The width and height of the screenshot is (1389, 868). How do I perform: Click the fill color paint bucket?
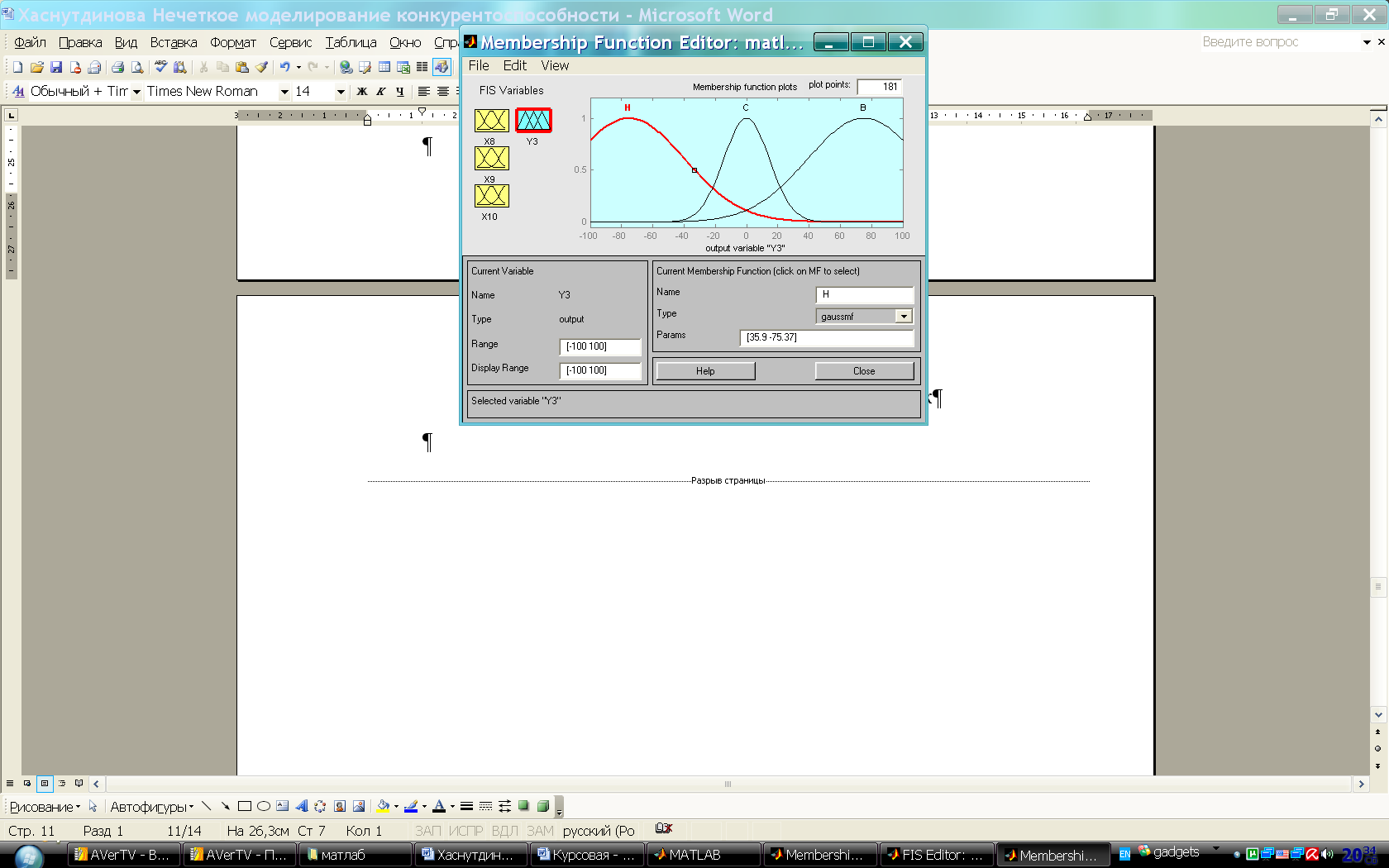coord(384,806)
